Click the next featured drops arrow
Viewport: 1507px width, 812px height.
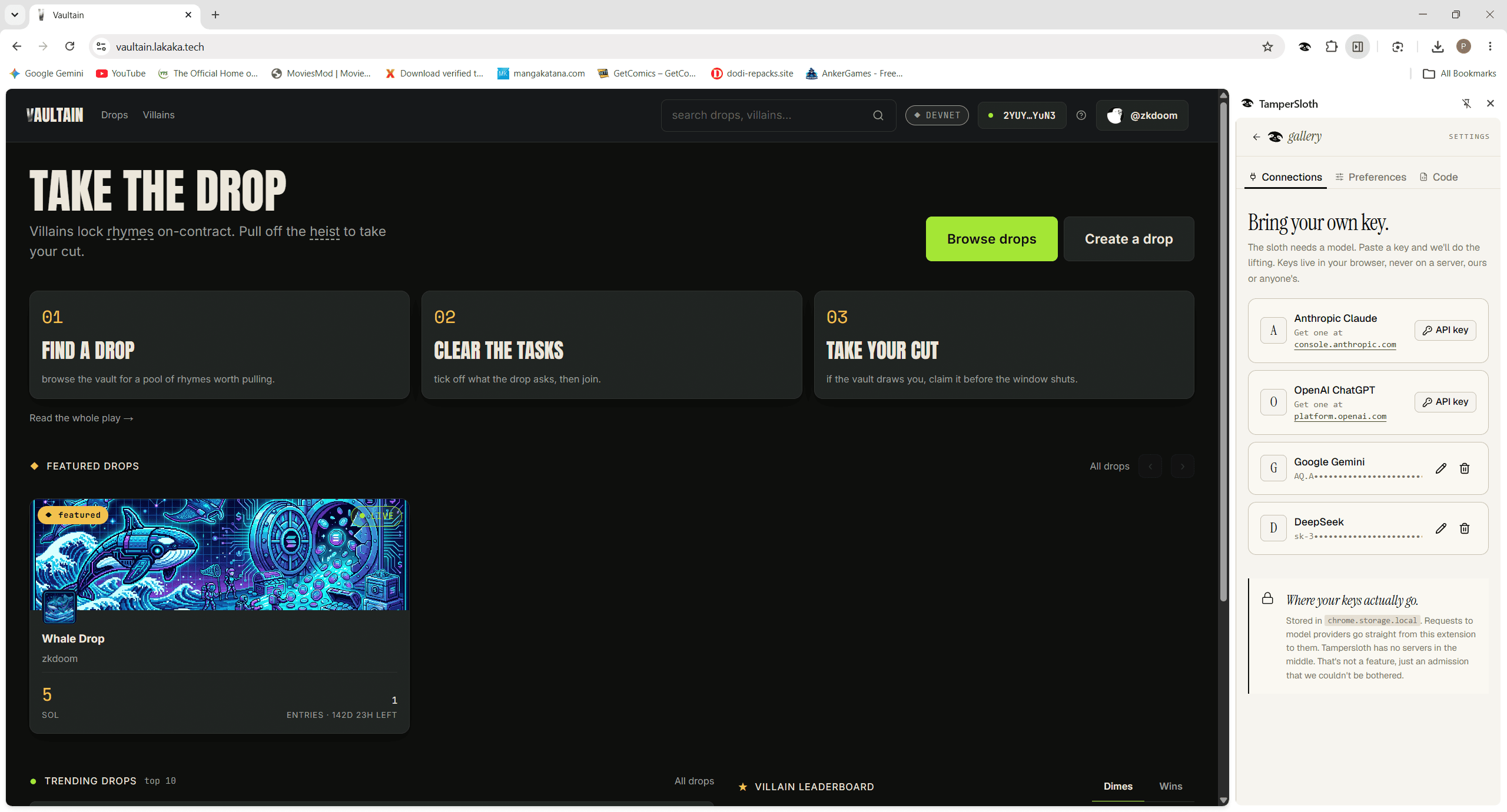click(x=1182, y=466)
